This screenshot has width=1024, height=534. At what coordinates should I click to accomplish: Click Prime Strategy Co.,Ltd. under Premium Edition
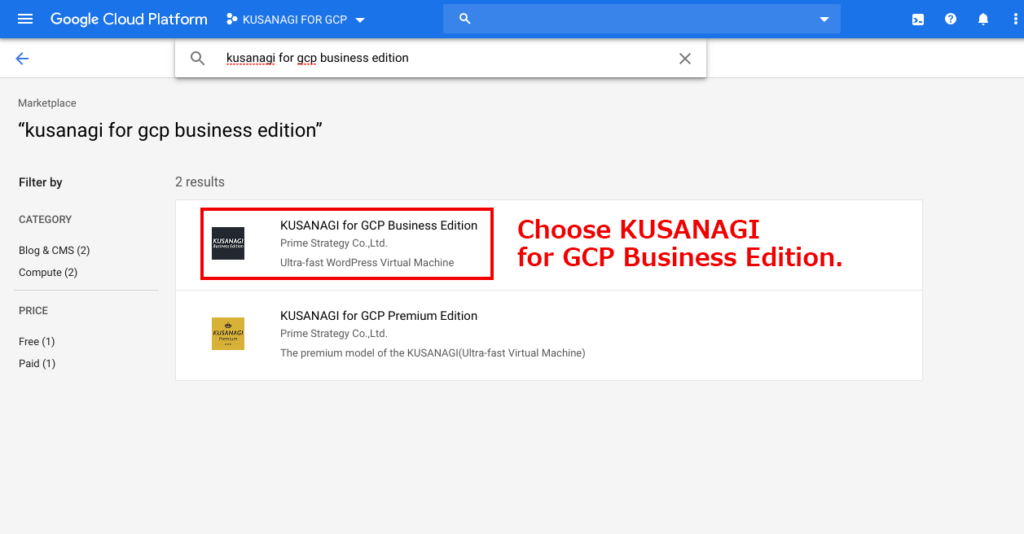point(334,333)
